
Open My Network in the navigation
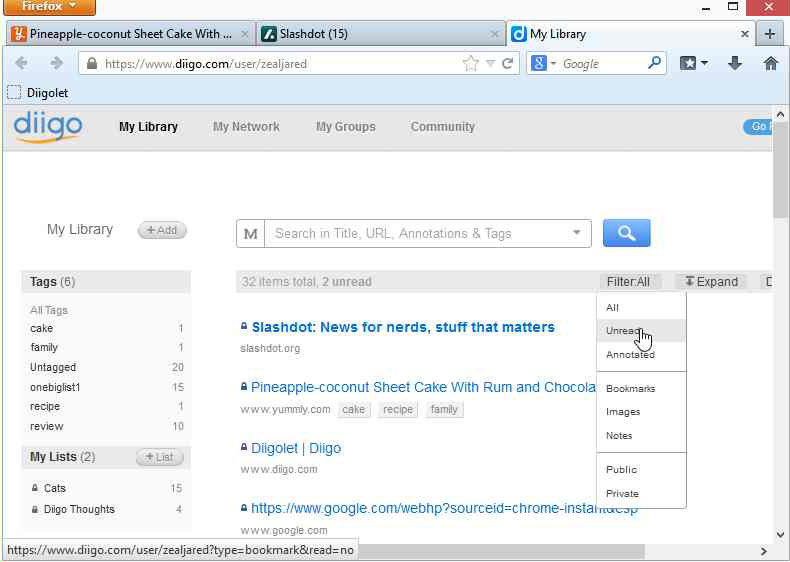click(x=246, y=127)
